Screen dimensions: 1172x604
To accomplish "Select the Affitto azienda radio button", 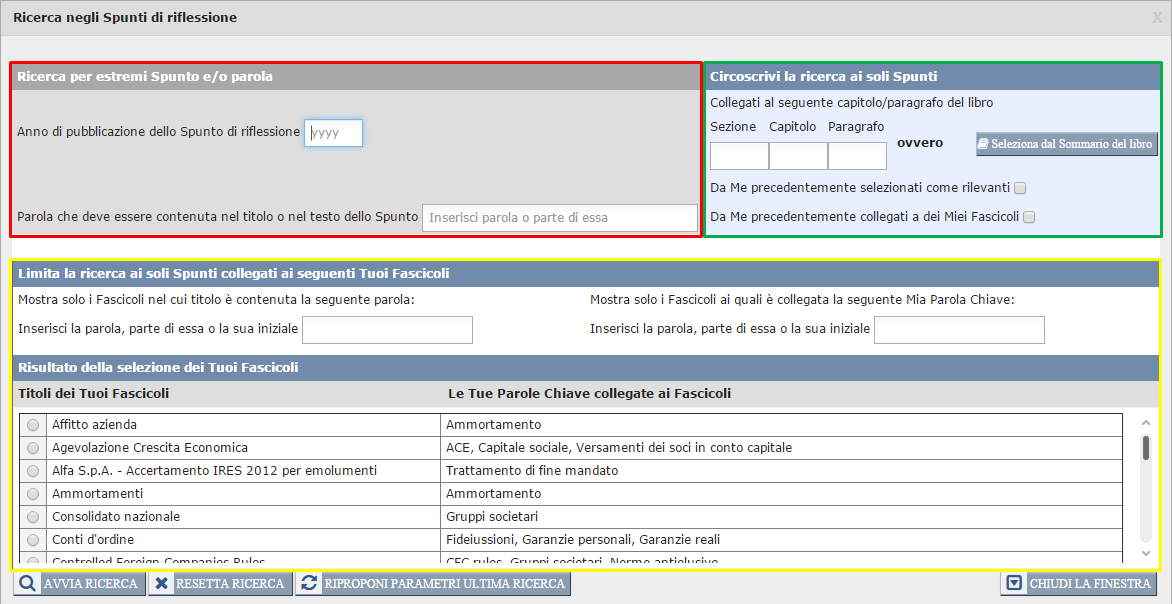I will point(33,425).
